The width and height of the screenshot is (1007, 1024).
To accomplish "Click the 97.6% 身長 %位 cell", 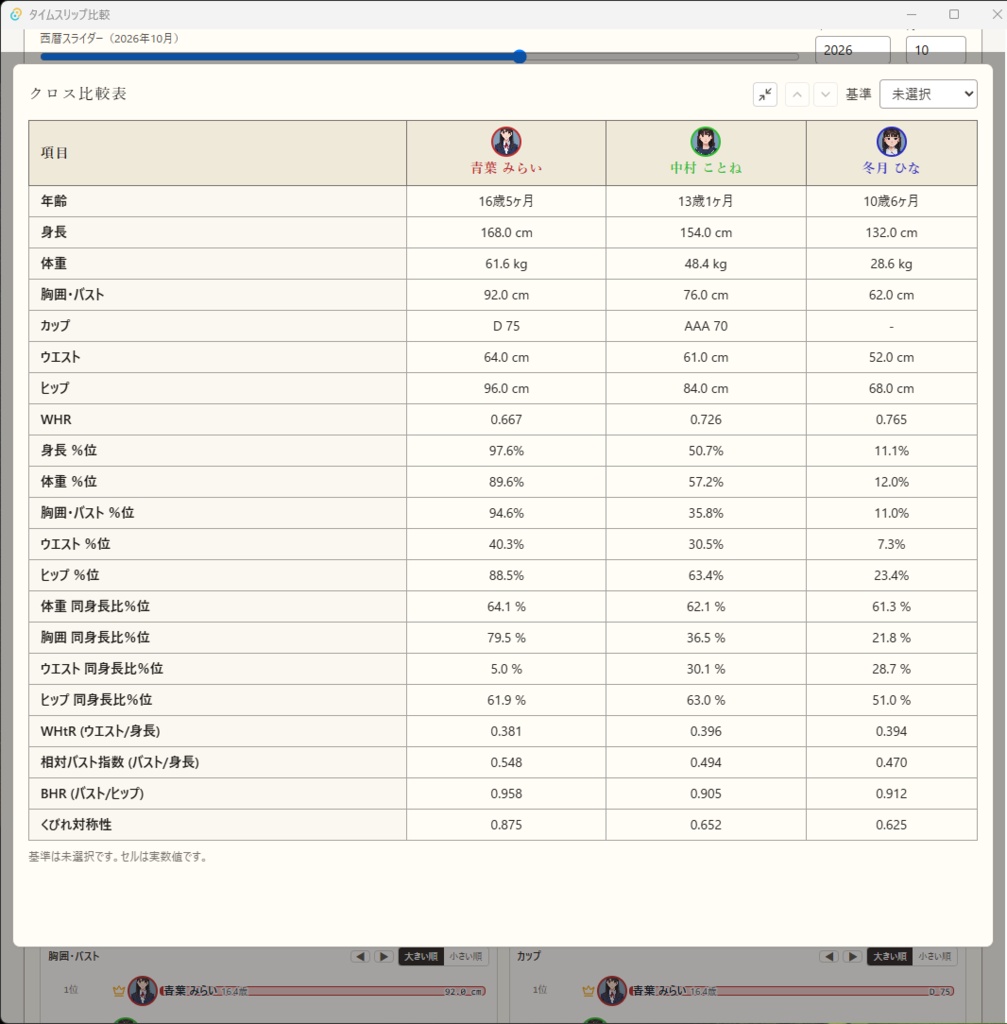I will tap(506, 451).
